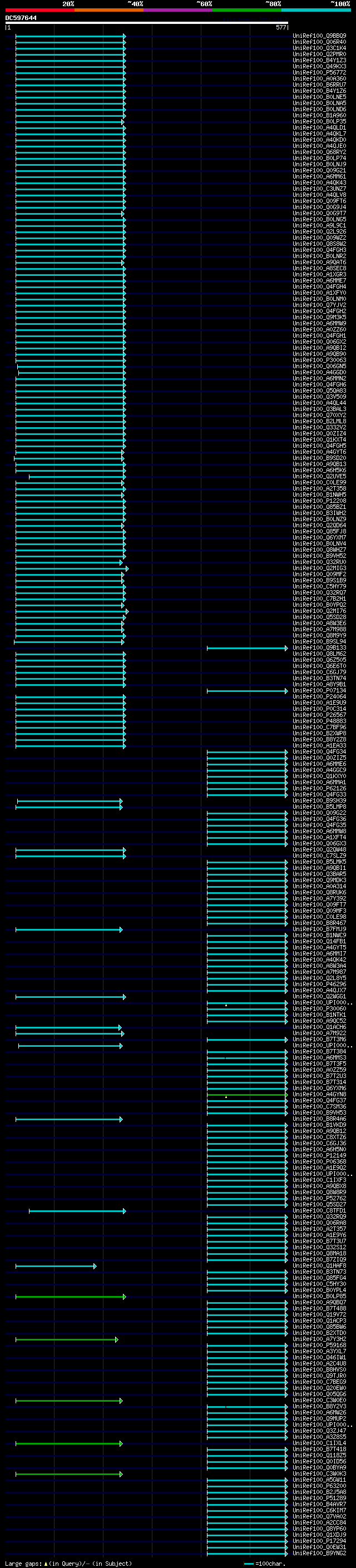Click the short alignment bar for UniRef100_Q1HAF8
This screenshot has width=356, height=1568.
point(56,1266)
